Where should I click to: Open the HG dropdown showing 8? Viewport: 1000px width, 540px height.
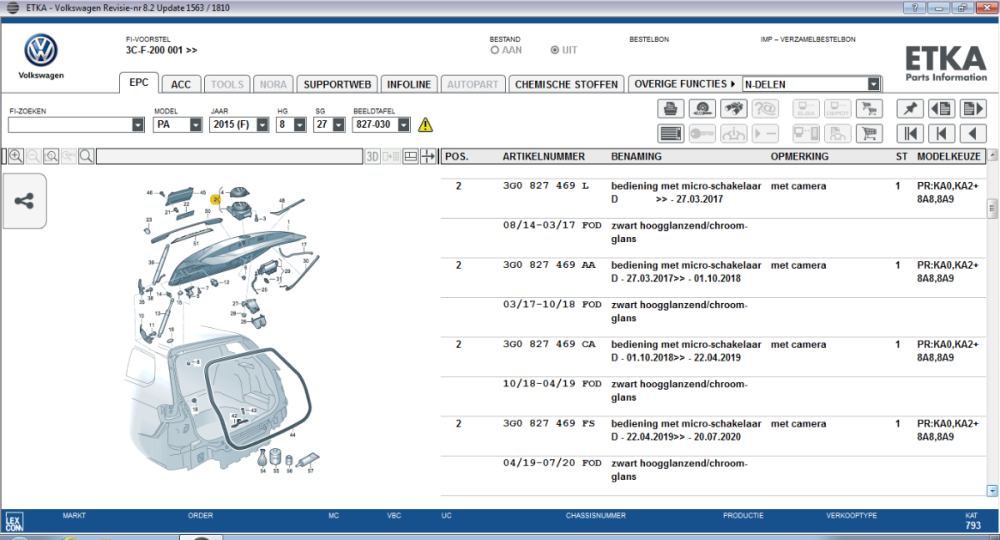(x=300, y=125)
